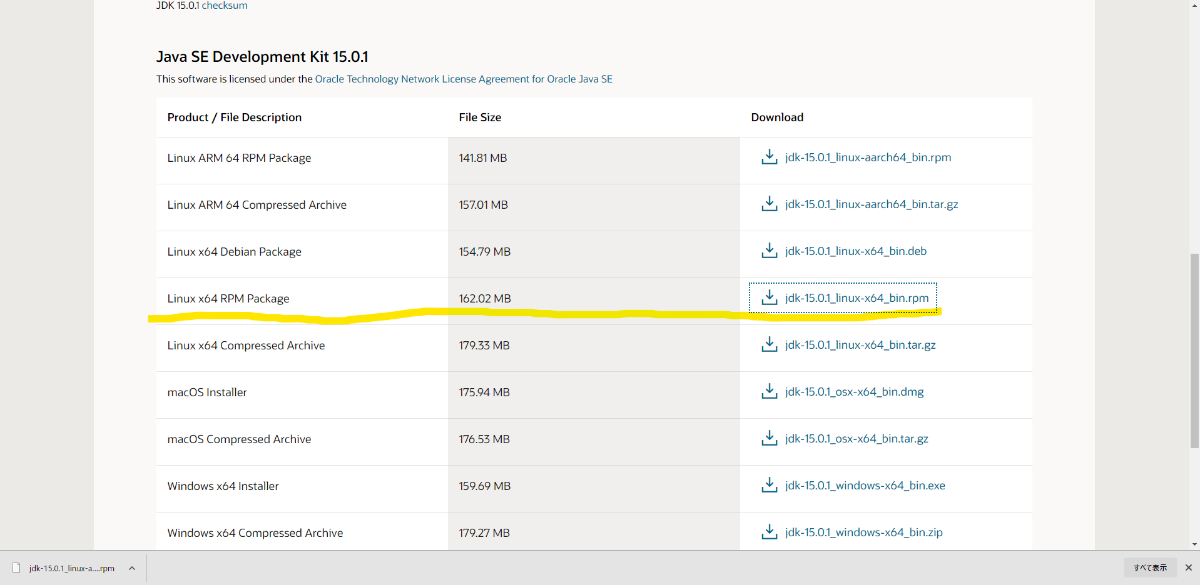Select 'macOS Installer' text
This screenshot has height=585, width=1200.
(207, 393)
